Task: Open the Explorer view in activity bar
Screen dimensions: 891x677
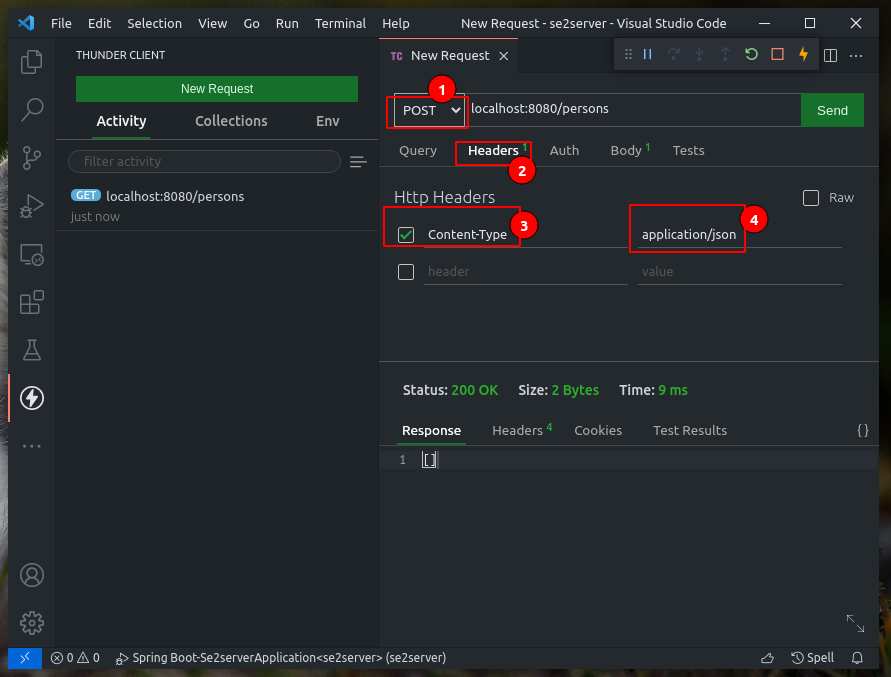Action: [31, 62]
